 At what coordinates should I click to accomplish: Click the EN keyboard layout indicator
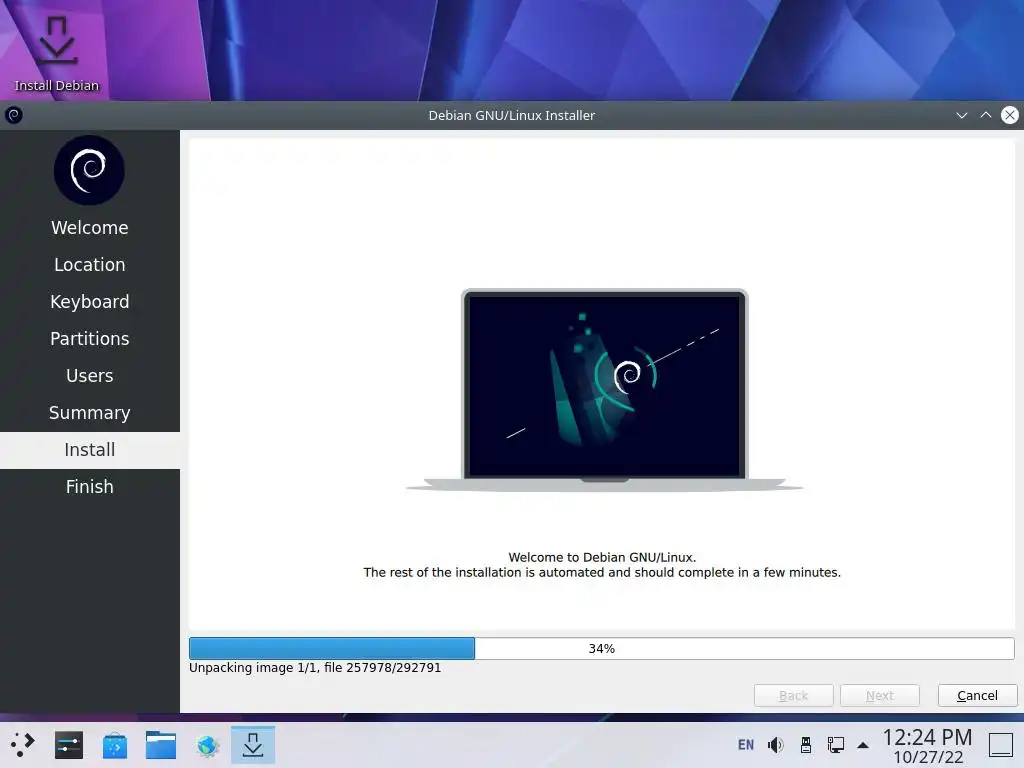746,745
